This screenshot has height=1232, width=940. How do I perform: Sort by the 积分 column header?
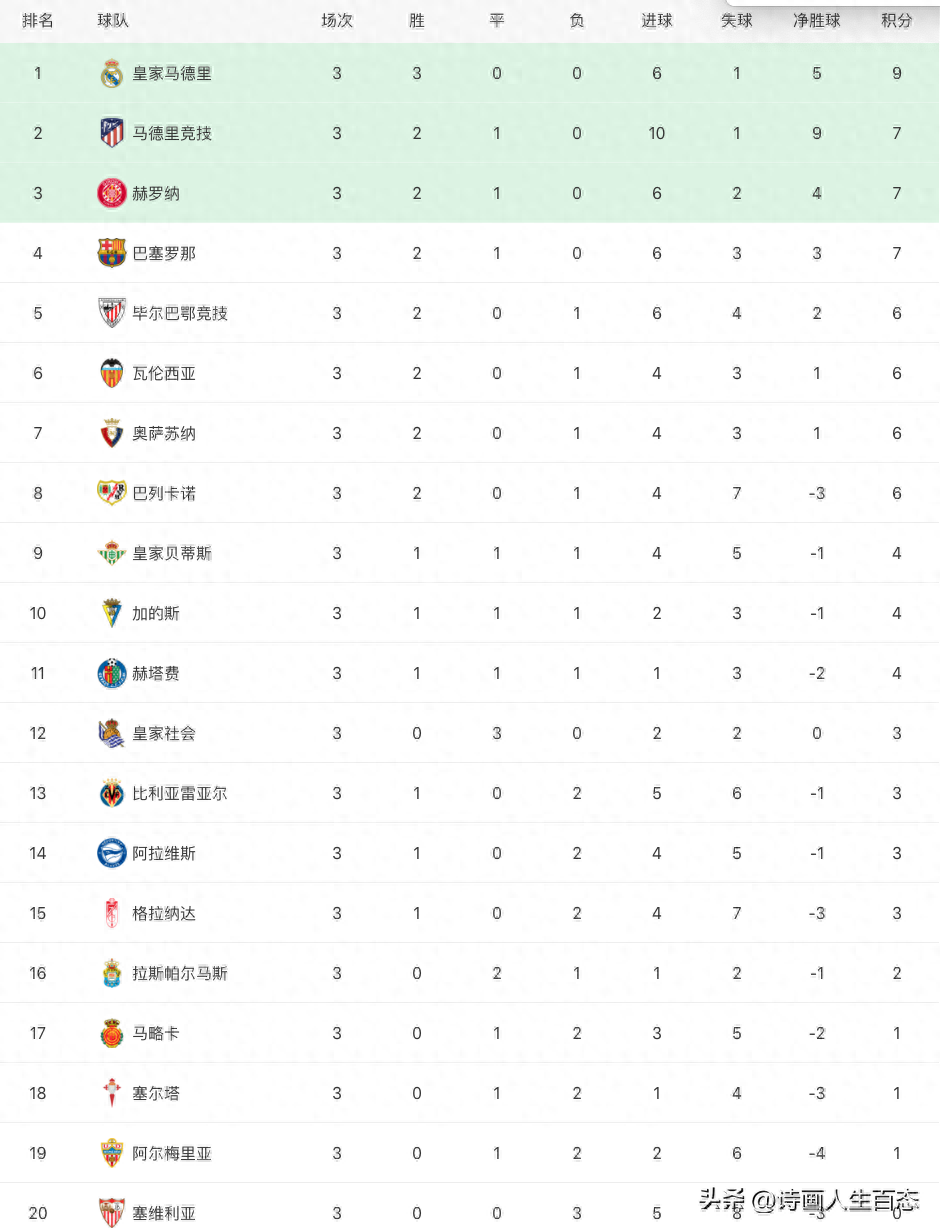coord(897,20)
